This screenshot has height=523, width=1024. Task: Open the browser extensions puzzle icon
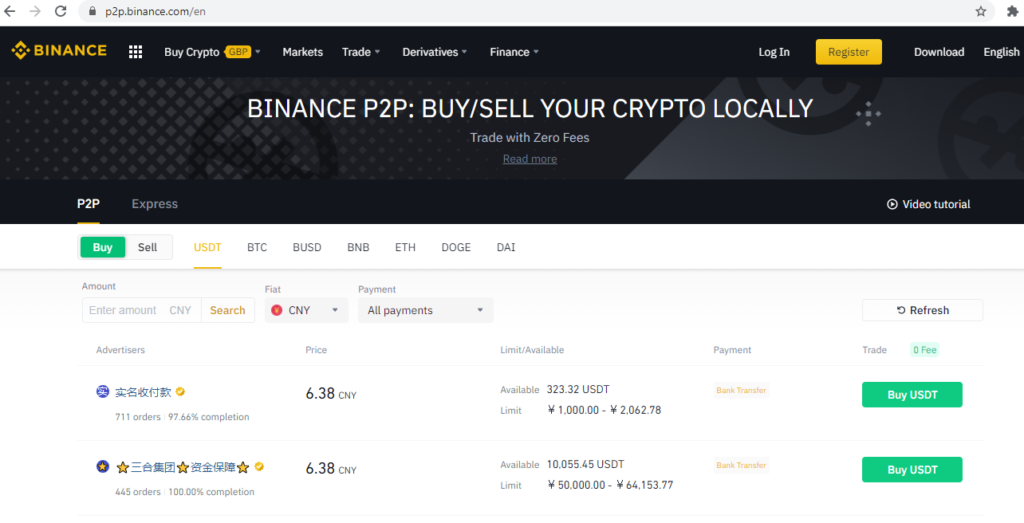tap(1012, 11)
